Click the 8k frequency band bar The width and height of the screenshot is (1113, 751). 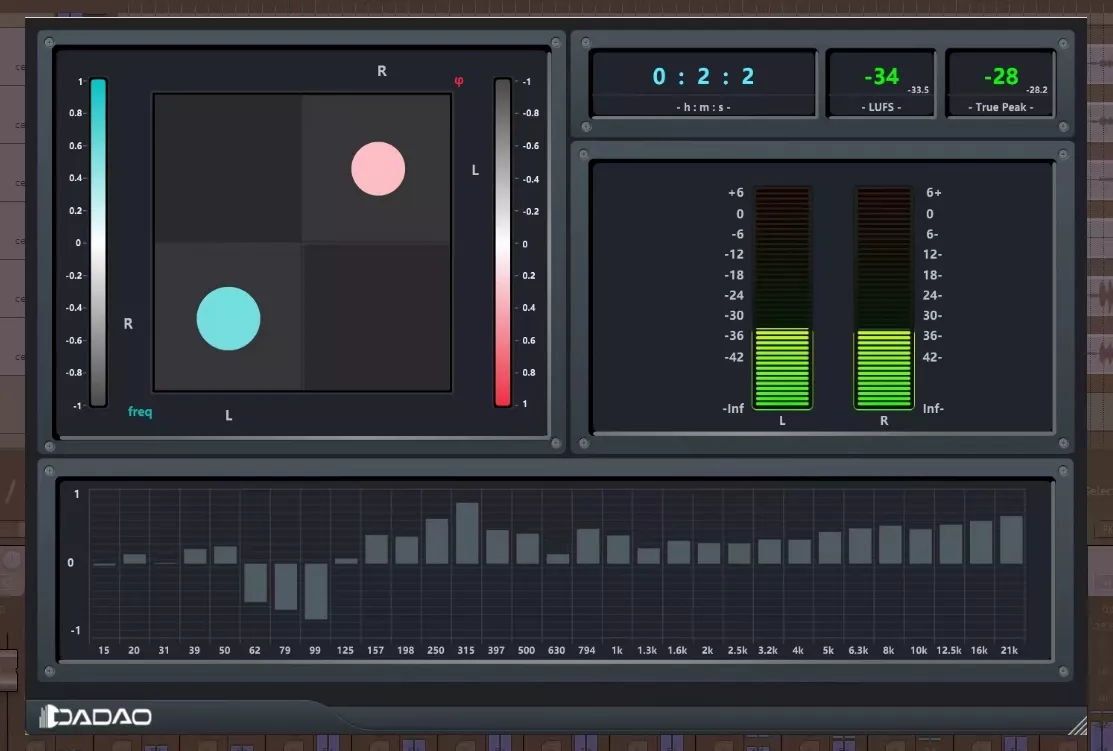pos(890,544)
